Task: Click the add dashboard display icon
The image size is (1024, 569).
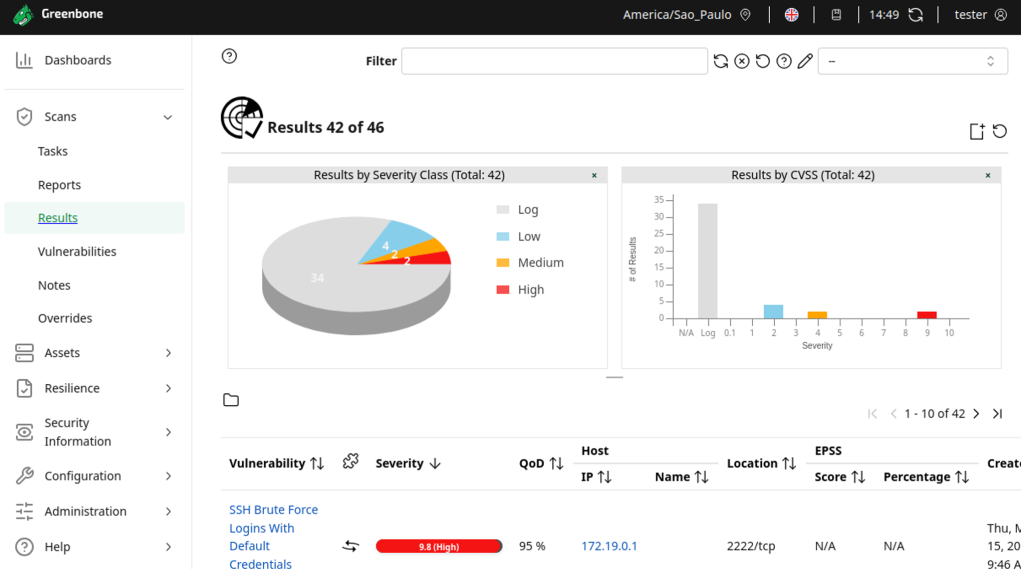Action: [x=977, y=131]
